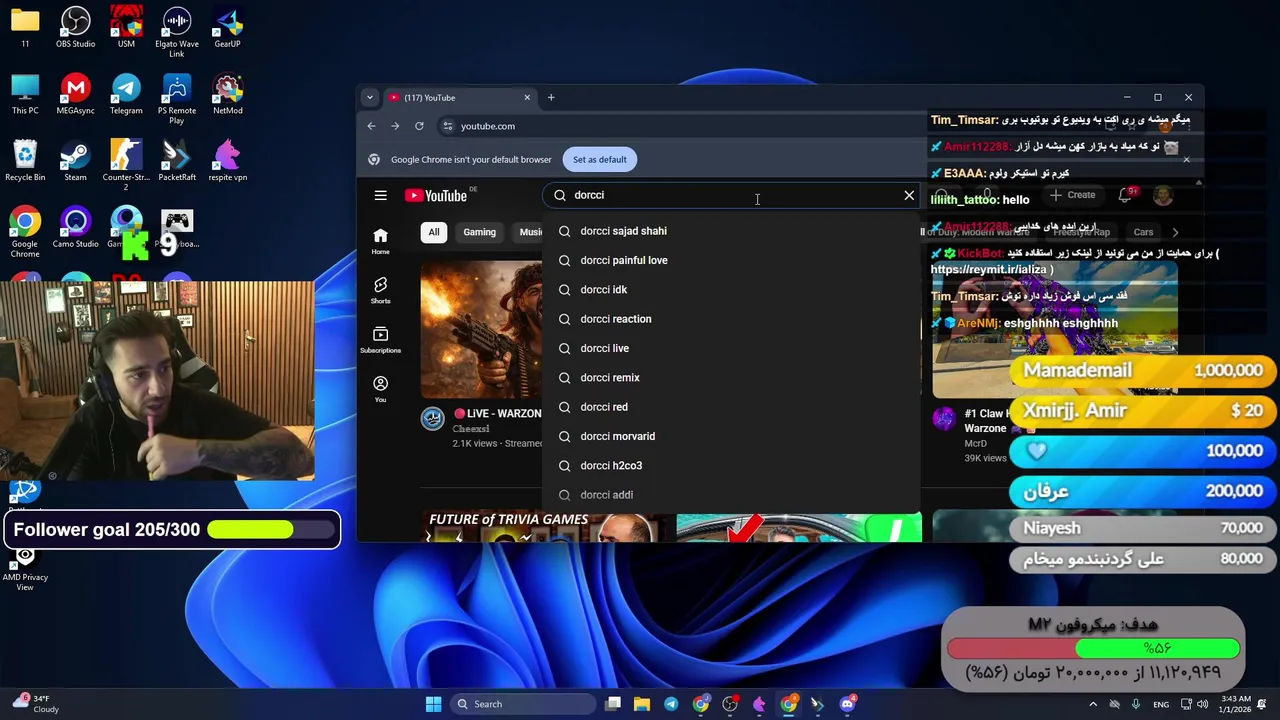The image size is (1280, 720).
Task: Click Cheexsi channel avatar
Action: [x=432, y=419]
